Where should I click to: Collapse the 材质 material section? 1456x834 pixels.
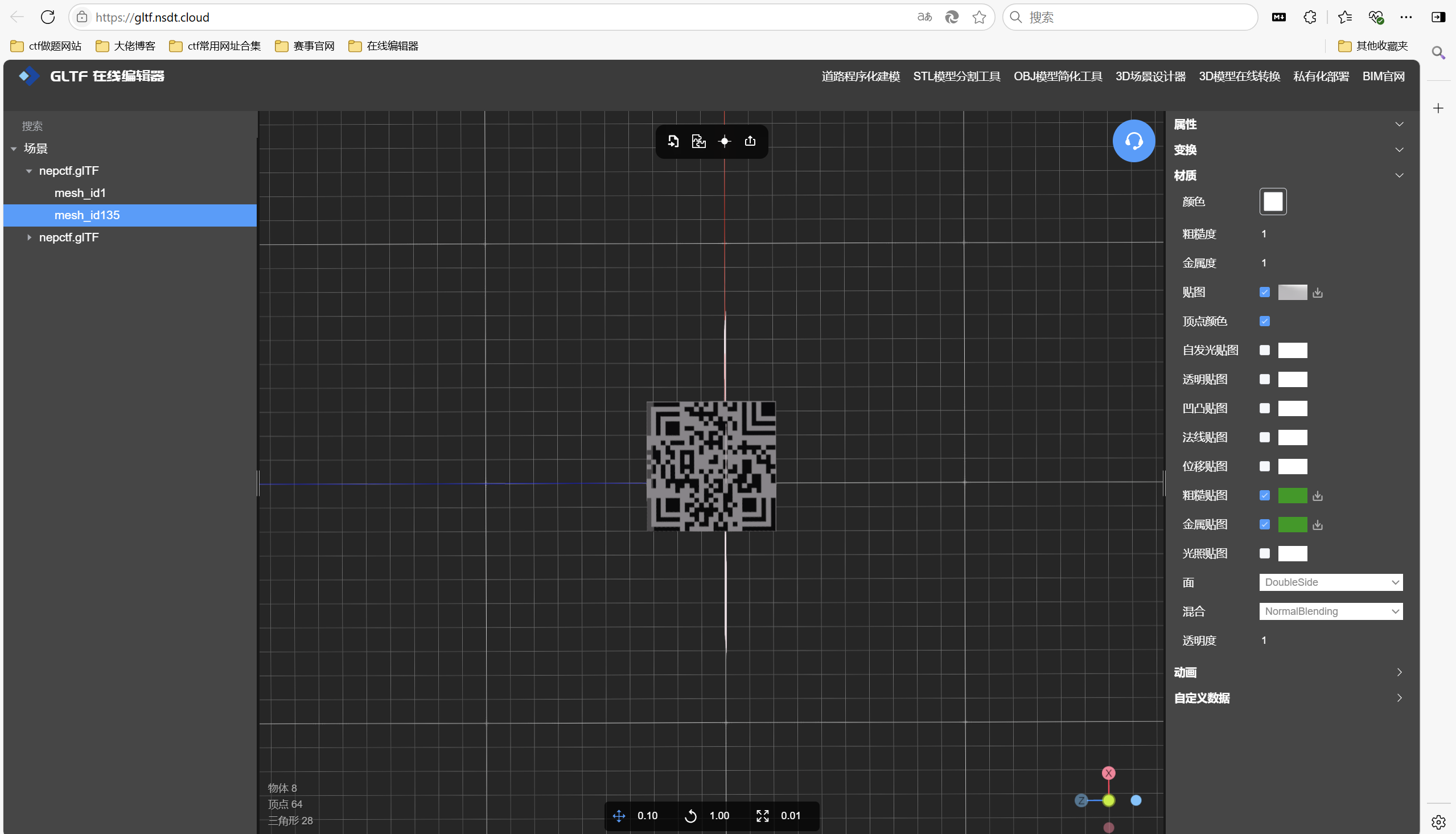[x=1399, y=175]
